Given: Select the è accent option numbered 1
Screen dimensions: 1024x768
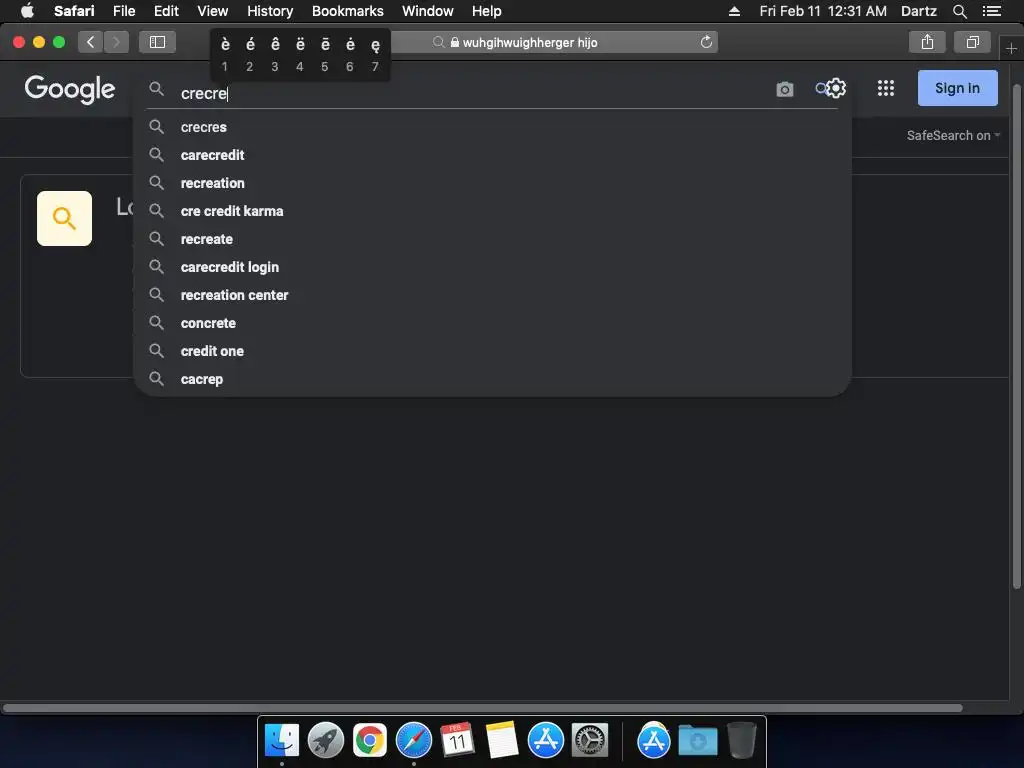Looking at the screenshot, I should 225,54.
